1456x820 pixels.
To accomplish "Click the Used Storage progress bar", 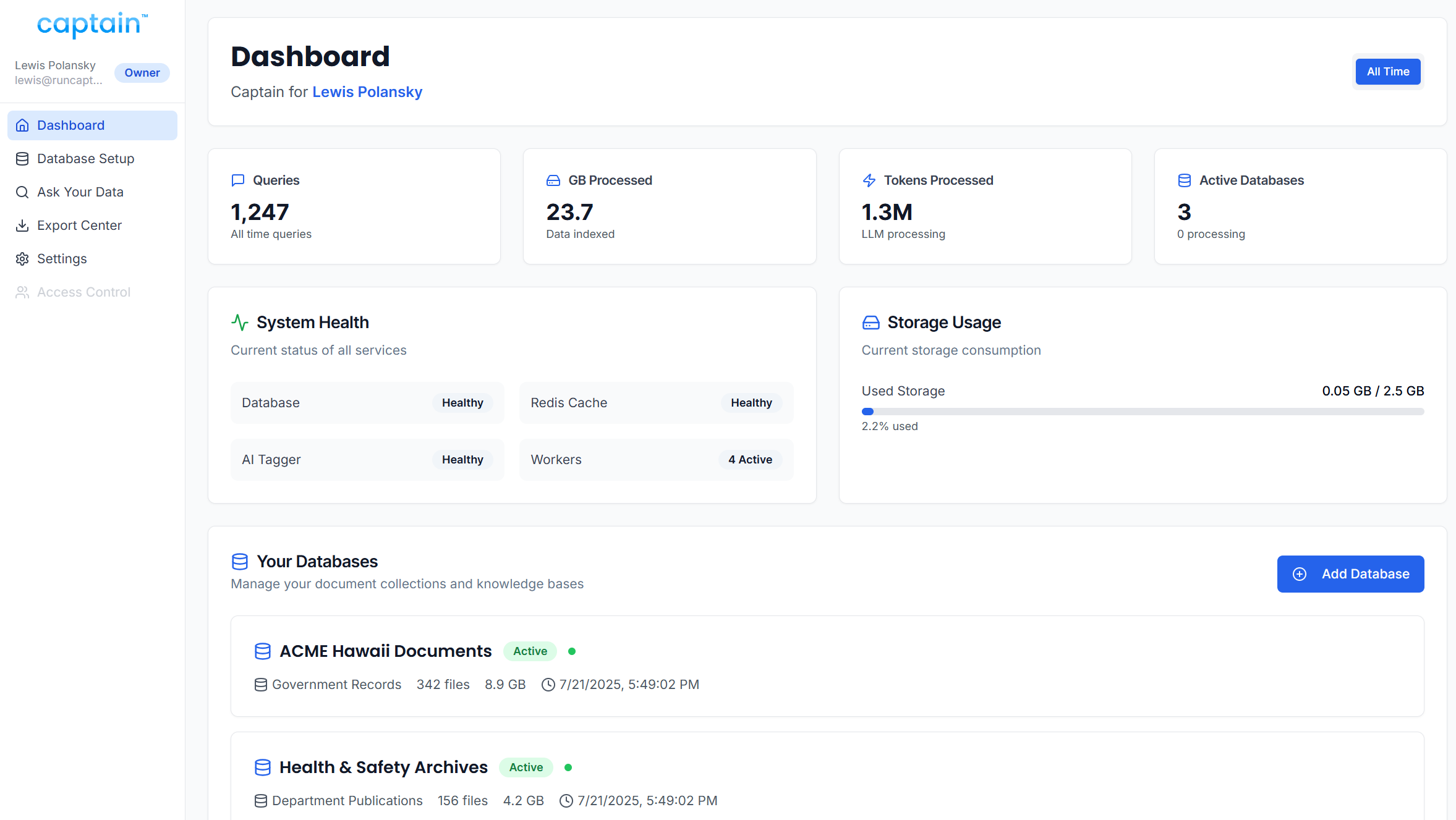I will [x=1142, y=412].
